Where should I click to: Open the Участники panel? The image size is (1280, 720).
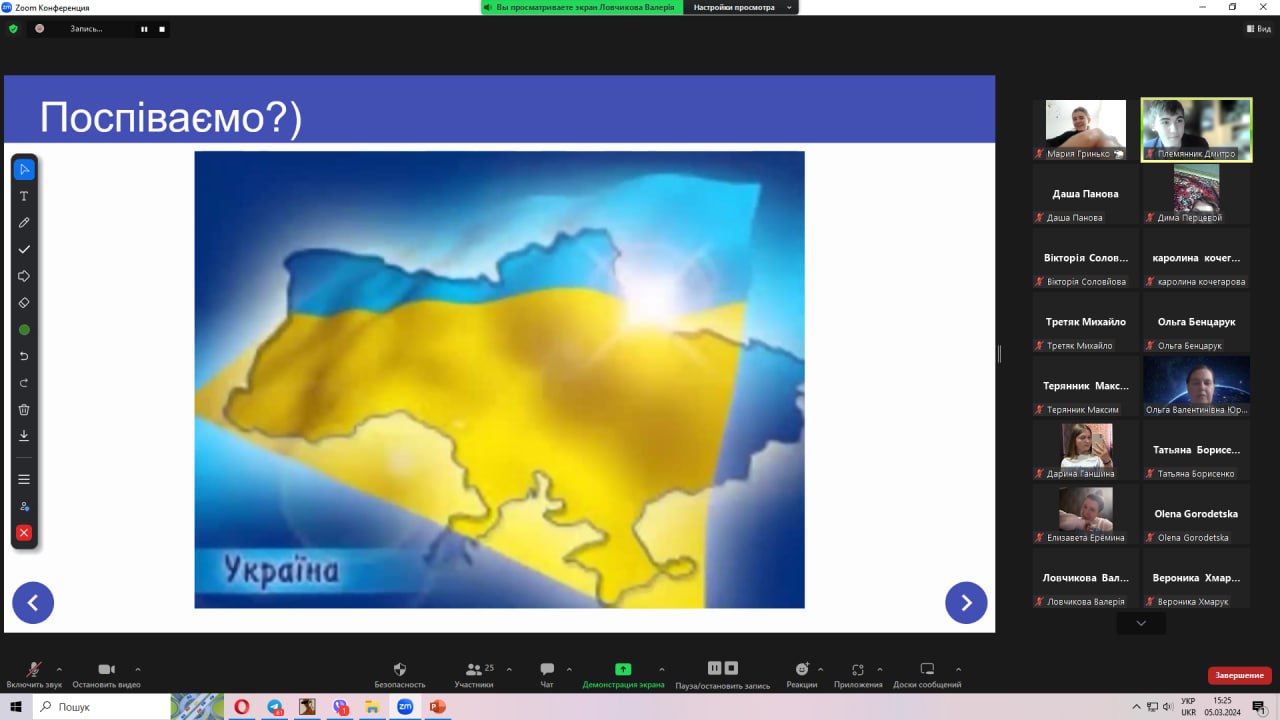pyautogui.click(x=474, y=674)
